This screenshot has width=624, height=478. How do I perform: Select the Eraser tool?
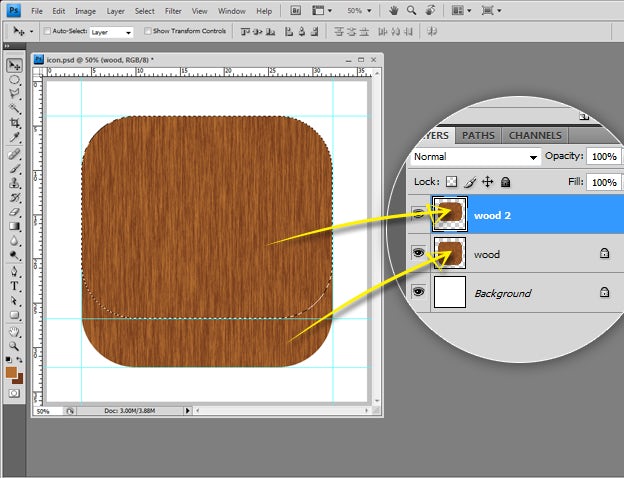(15, 212)
